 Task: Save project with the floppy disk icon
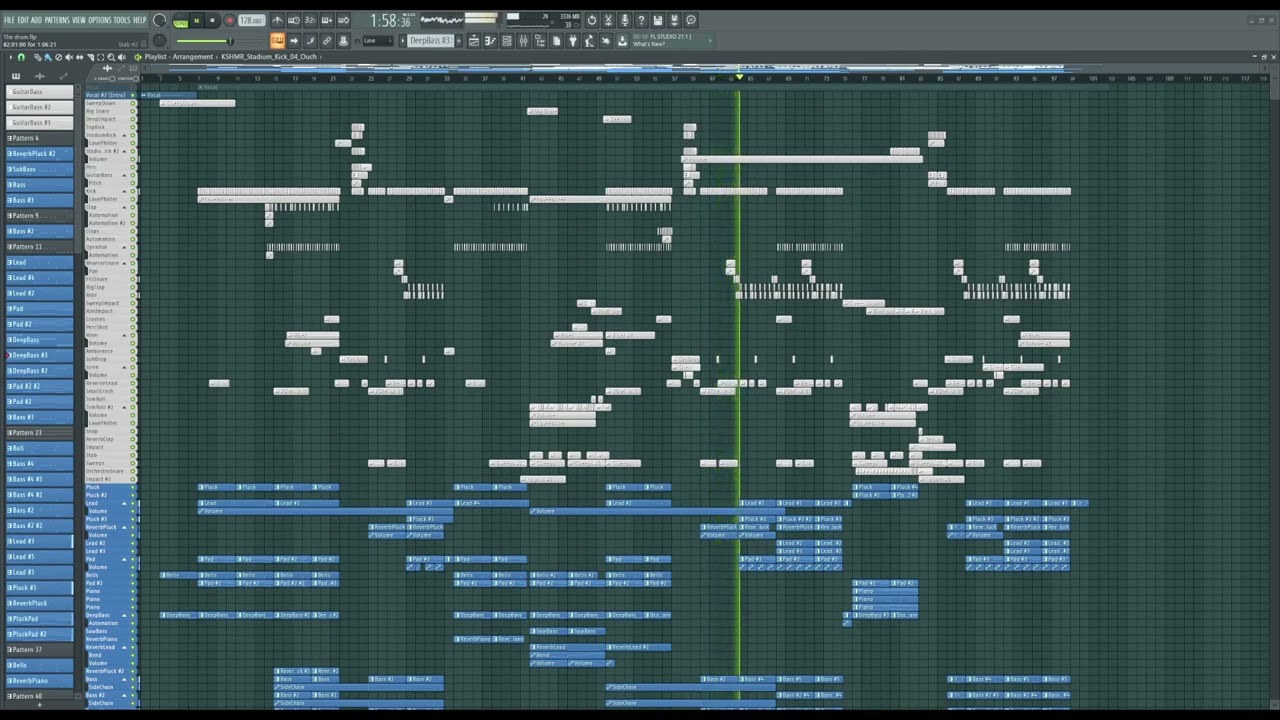[x=657, y=20]
